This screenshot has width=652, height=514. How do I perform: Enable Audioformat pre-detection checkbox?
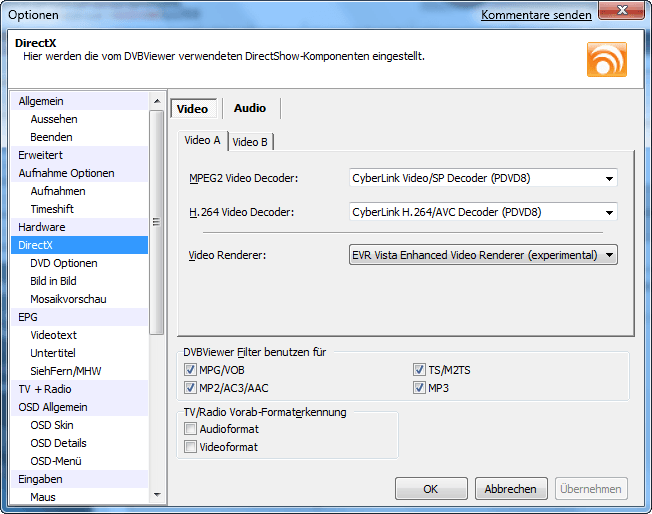coord(190,429)
